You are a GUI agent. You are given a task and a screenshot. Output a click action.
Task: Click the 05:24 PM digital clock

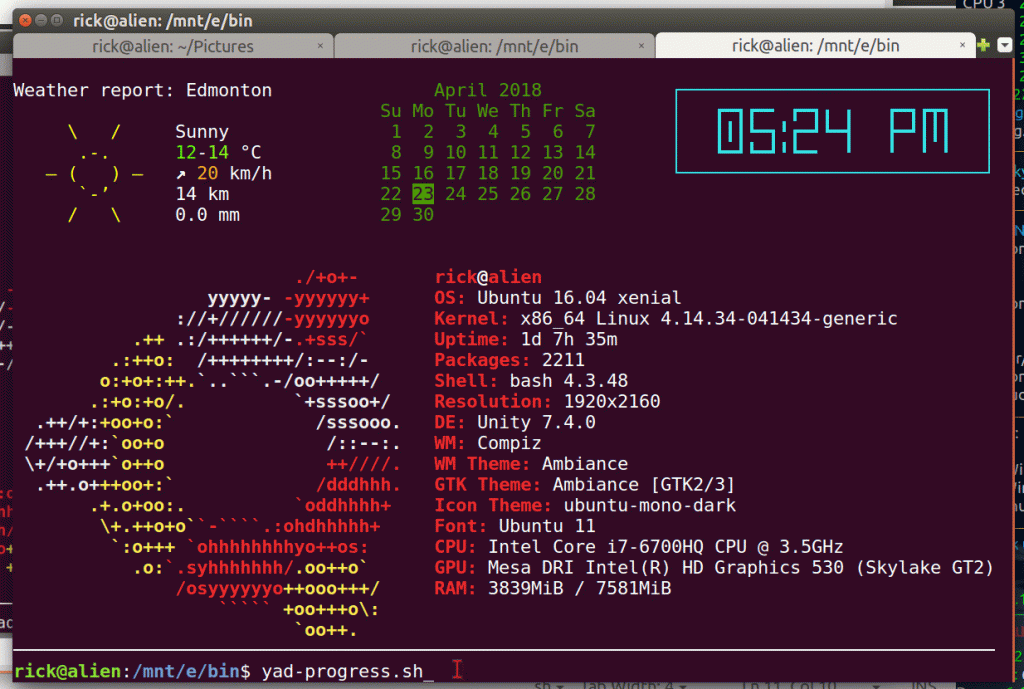coord(832,131)
